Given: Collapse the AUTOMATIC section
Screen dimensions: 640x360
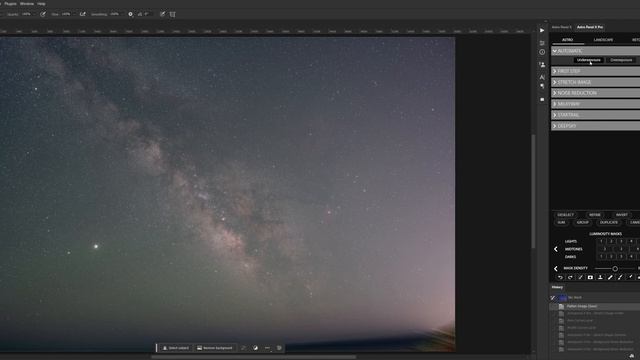Looking at the screenshot, I should pyautogui.click(x=596, y=51).
